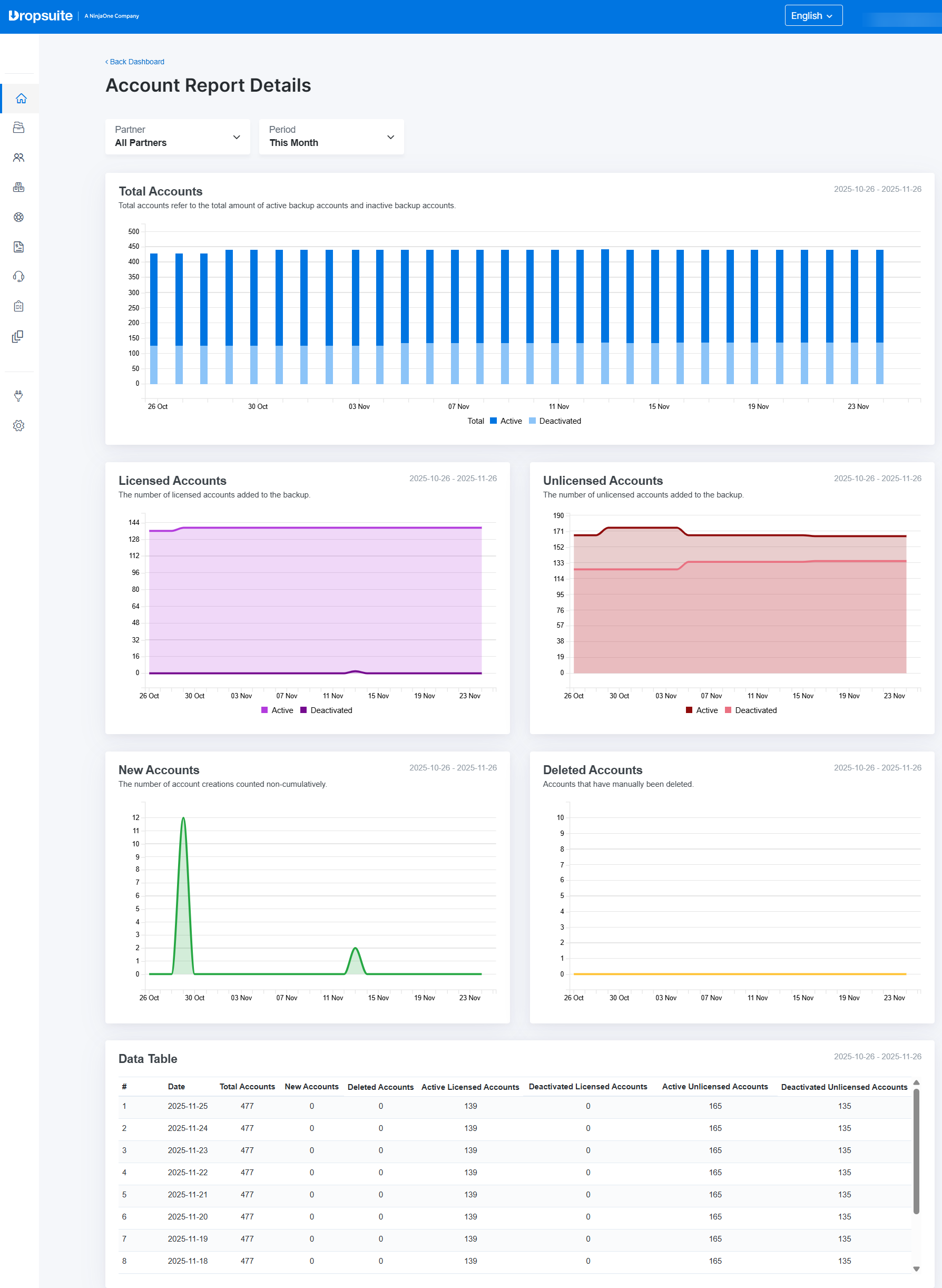Click the plug integrations sidebar icon
The image size is (942, 1288).
click(19, 396)
